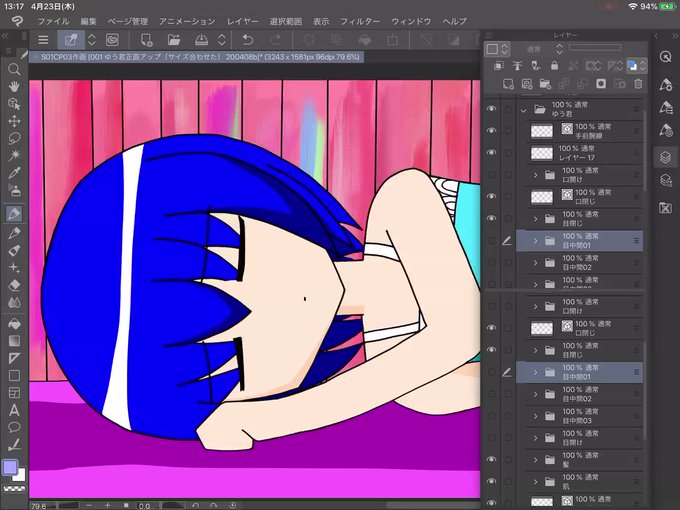Screen dimensions: 680x510
Task: Expand the 肌 folder
Action: click(x=536, y=481)
